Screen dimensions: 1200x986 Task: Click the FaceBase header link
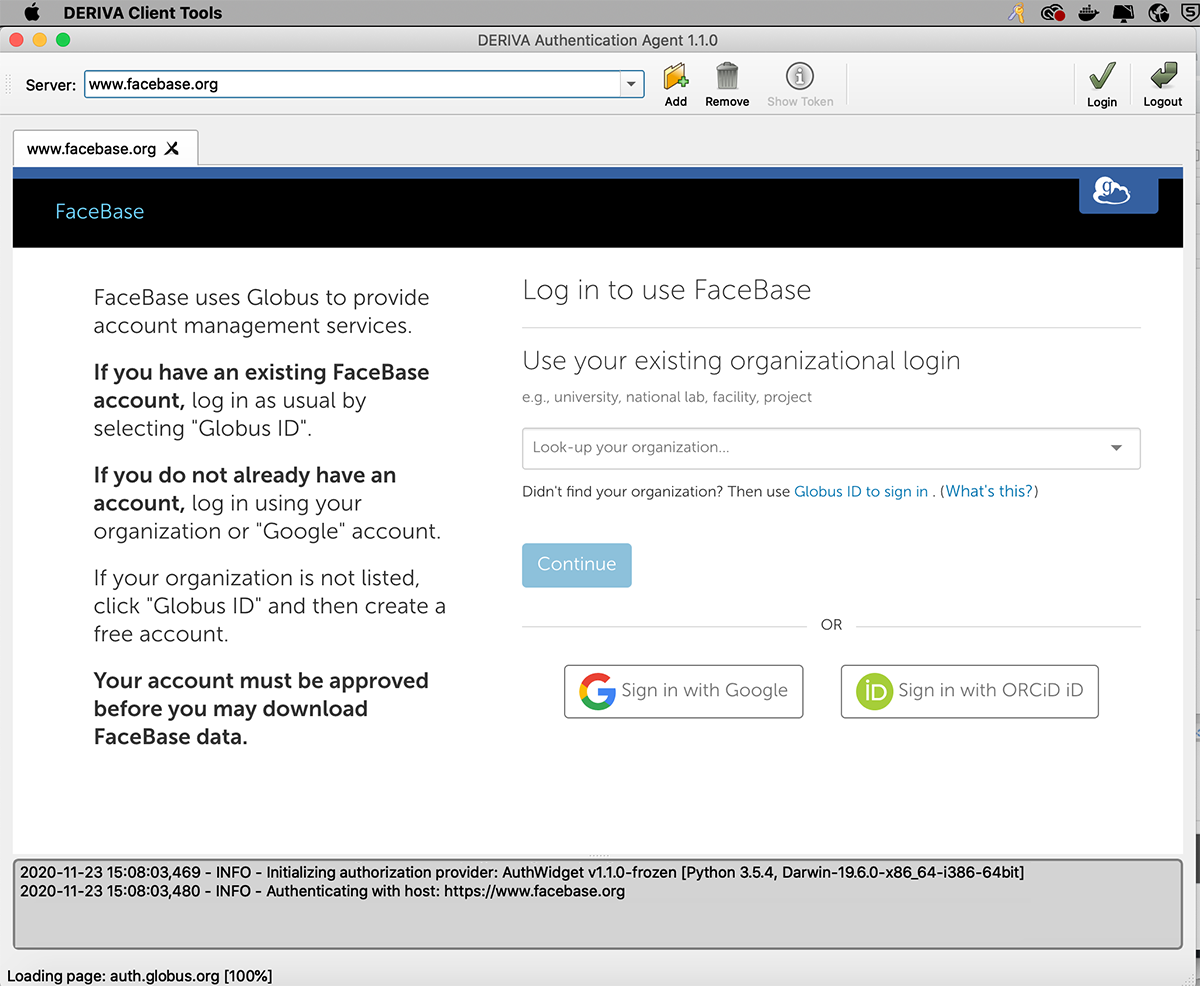pyautogui.click(x=100, y=212)
